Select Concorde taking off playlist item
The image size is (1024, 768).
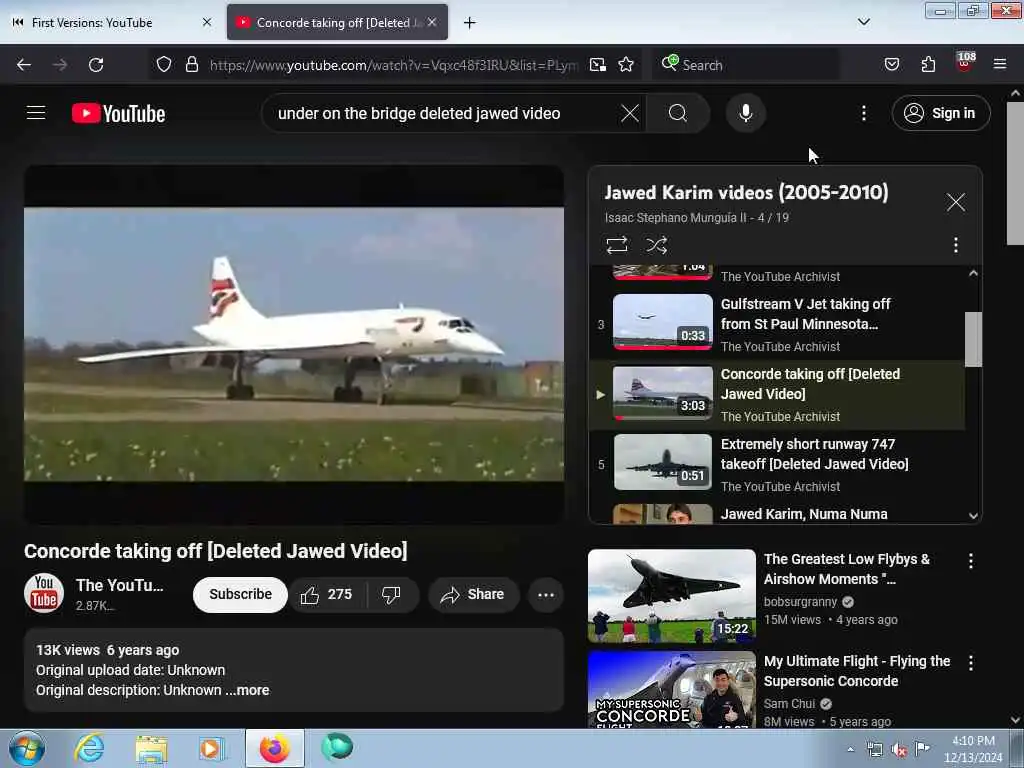click(776, 394)
